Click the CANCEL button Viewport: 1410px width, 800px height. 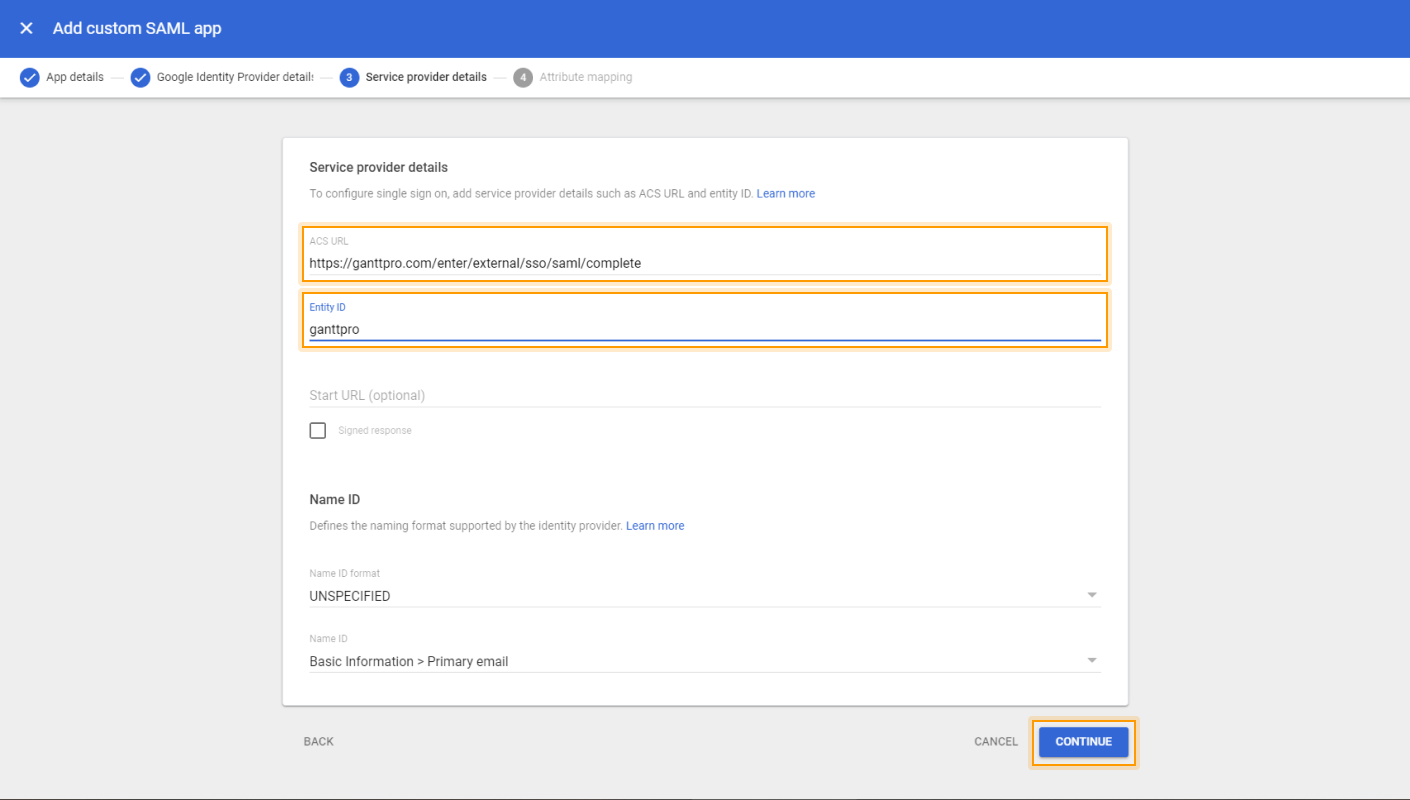[x=996, y=742]
